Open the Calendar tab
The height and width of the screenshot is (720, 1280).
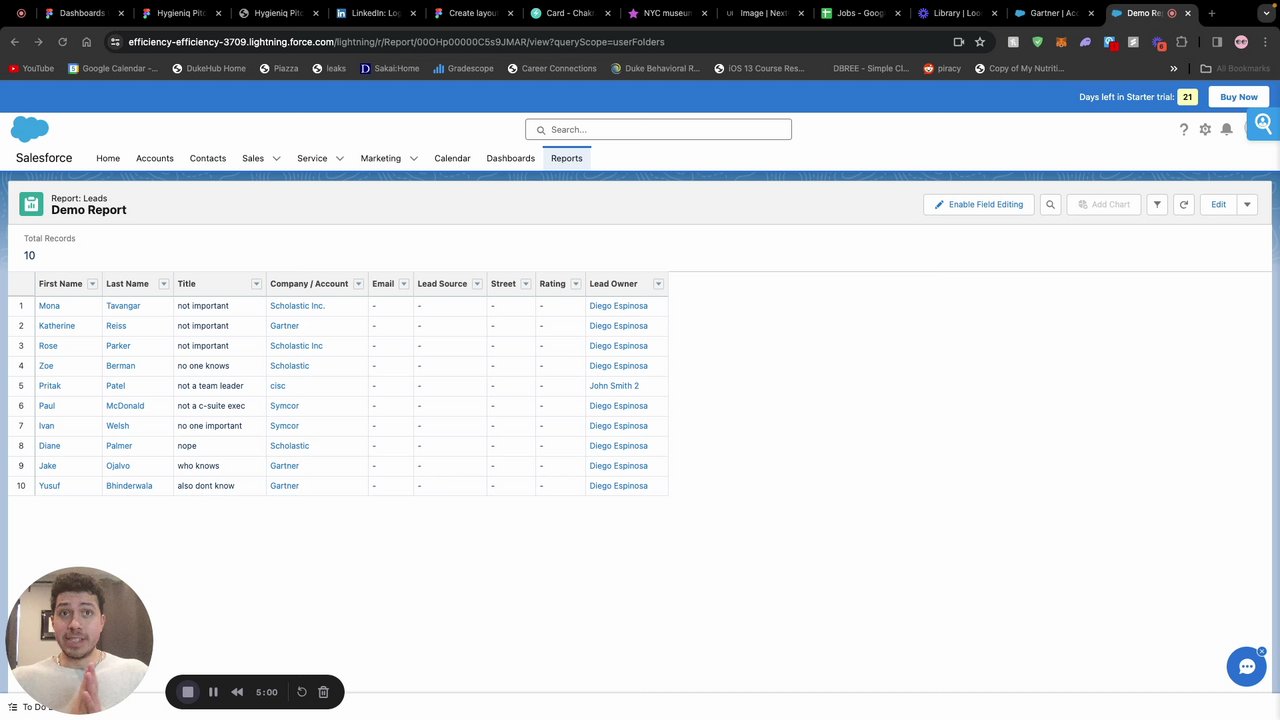tap(452, 158)
